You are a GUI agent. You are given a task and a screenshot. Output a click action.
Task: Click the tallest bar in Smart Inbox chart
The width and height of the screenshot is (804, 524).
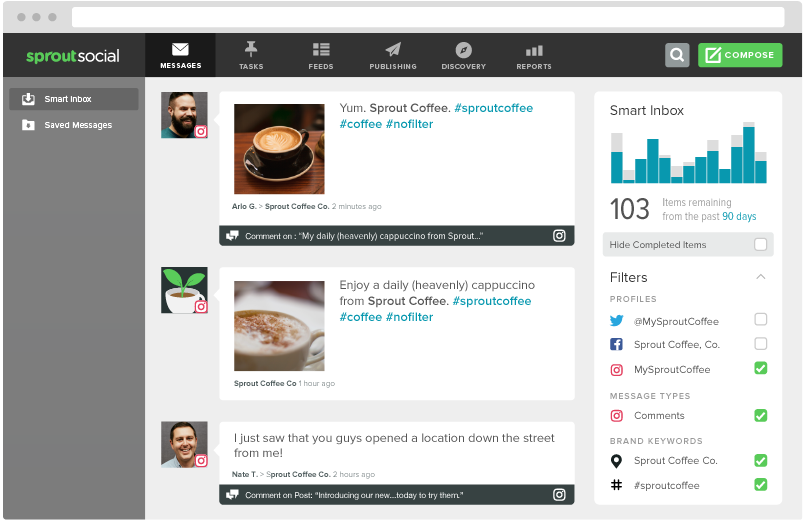pyautogui.click(x=749, y=153)
